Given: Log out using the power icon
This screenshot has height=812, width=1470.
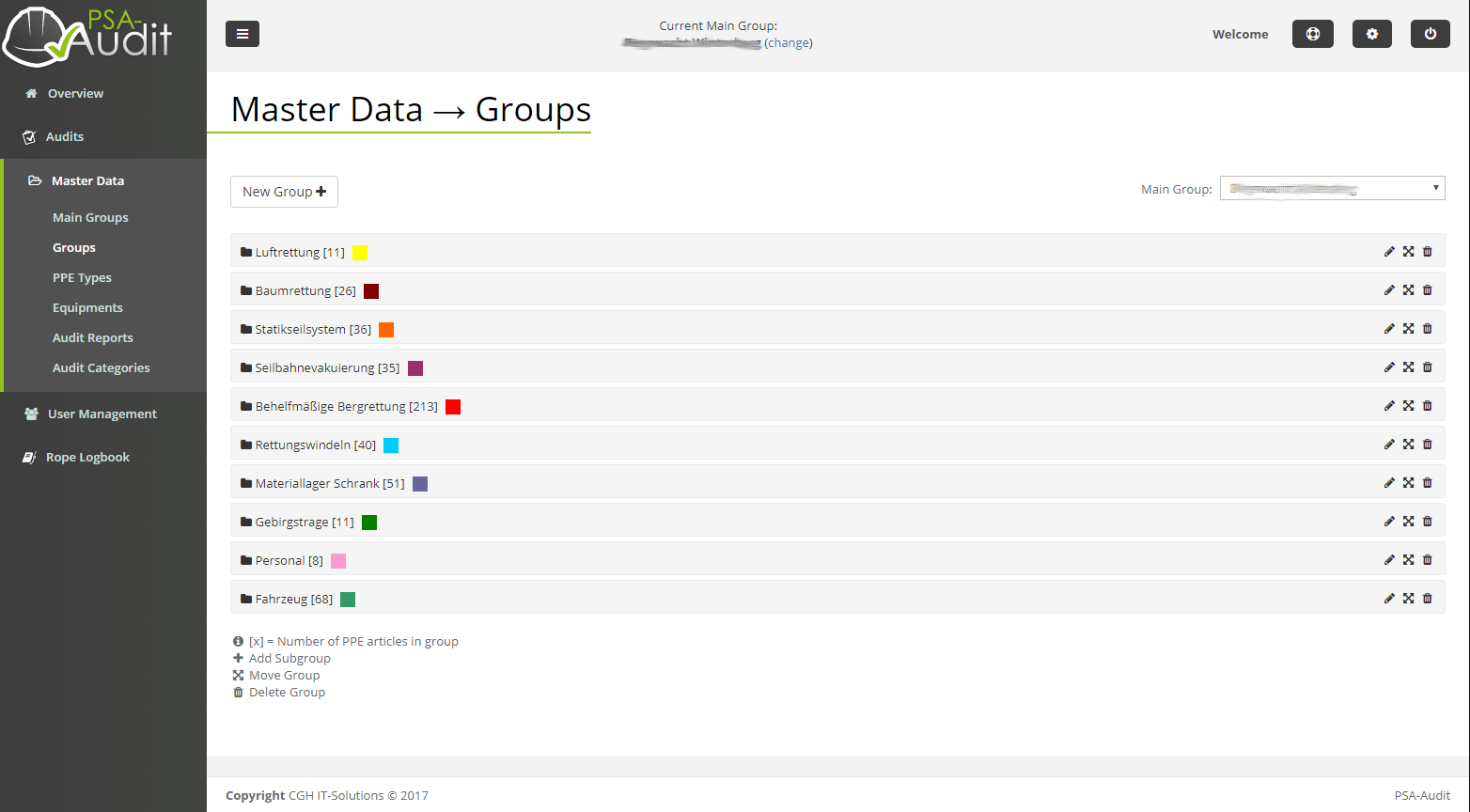Looking at the screenshot, I should tap(1430, 34).
